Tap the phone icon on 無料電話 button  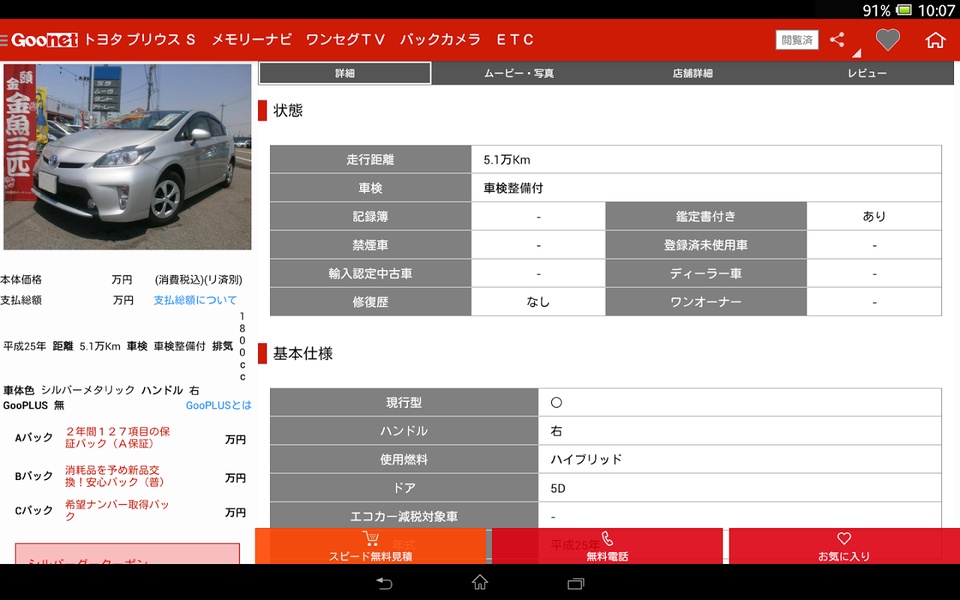click(607, 539)
